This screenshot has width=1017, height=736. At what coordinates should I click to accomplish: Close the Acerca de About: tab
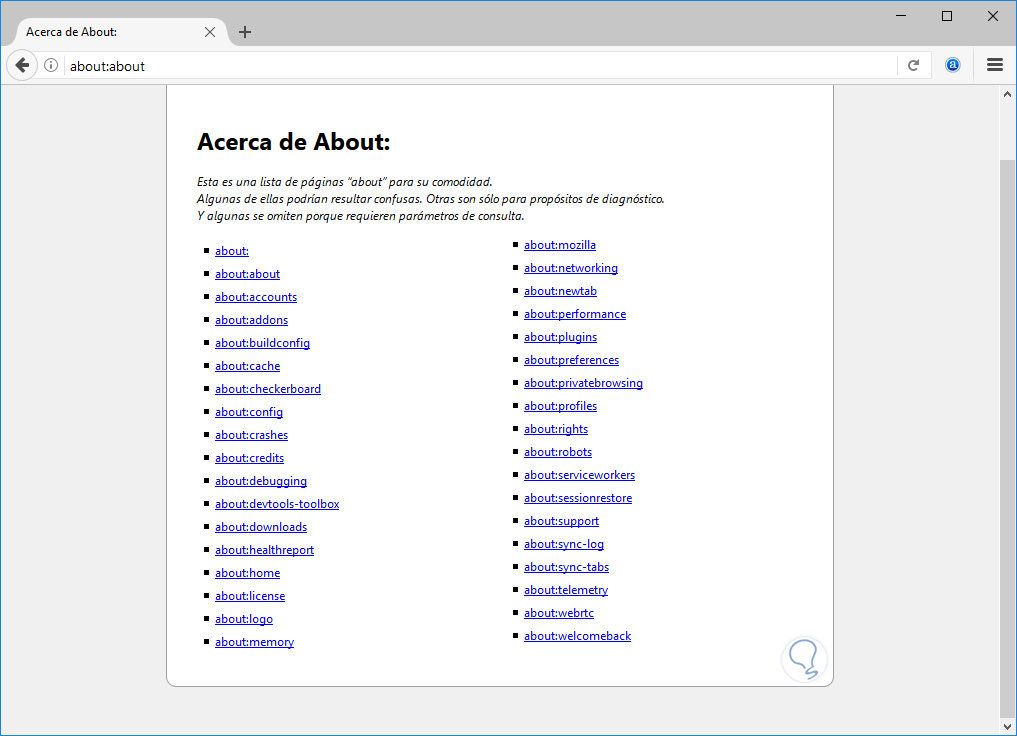[x=209, y=32]
